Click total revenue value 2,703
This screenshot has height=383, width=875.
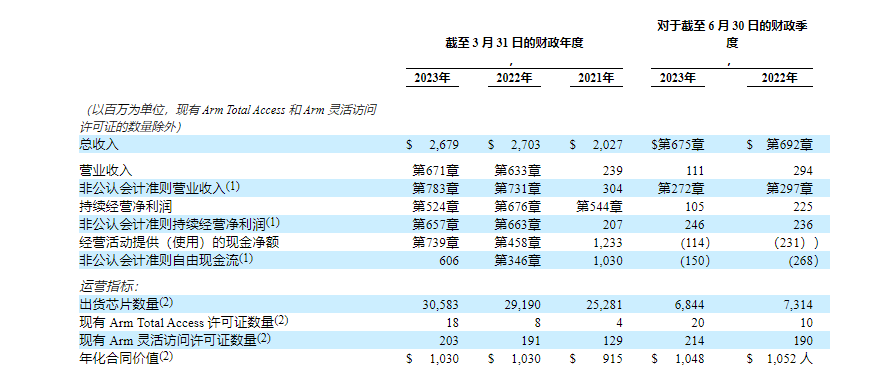[526, 145]
